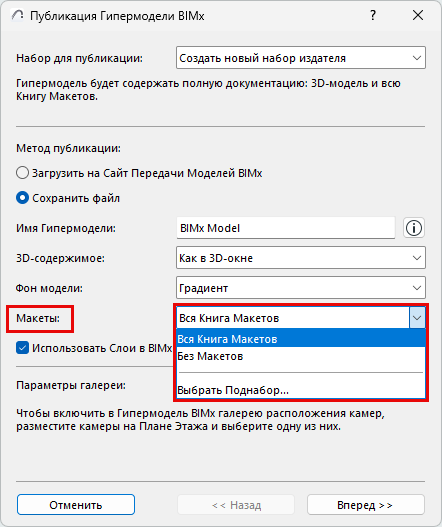This screenshot has height=527, width=442.
Task: Click into the Имя Гипермодели text field
Action: point(286,228)
